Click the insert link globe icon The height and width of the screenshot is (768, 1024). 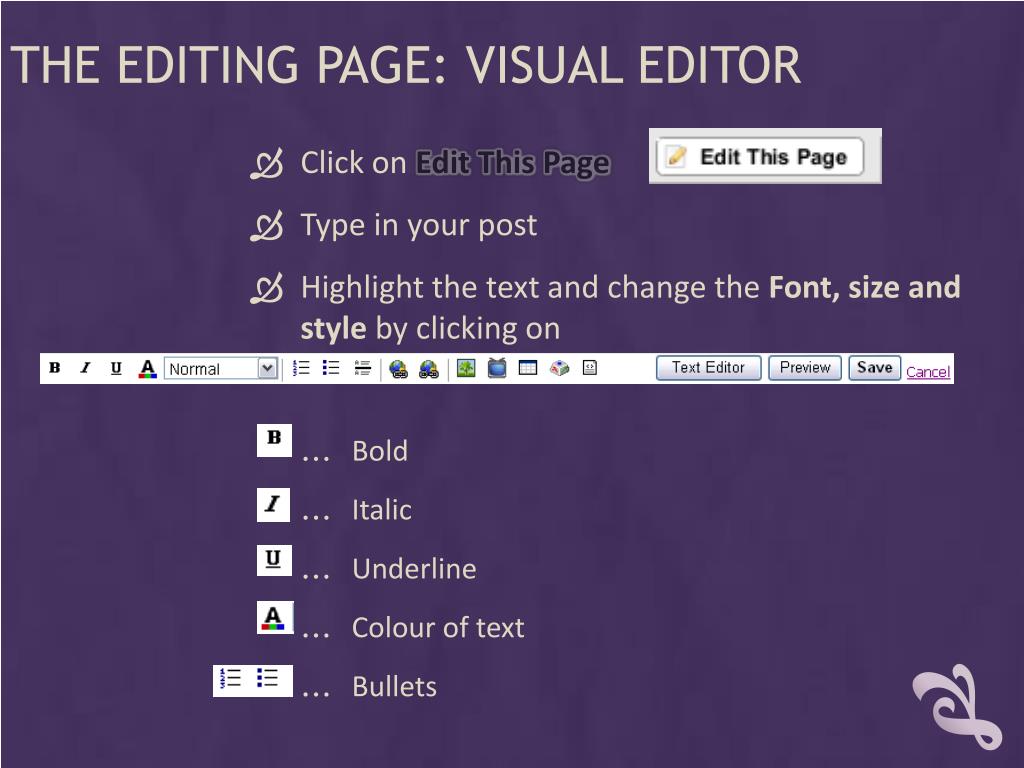coord(398,368)
